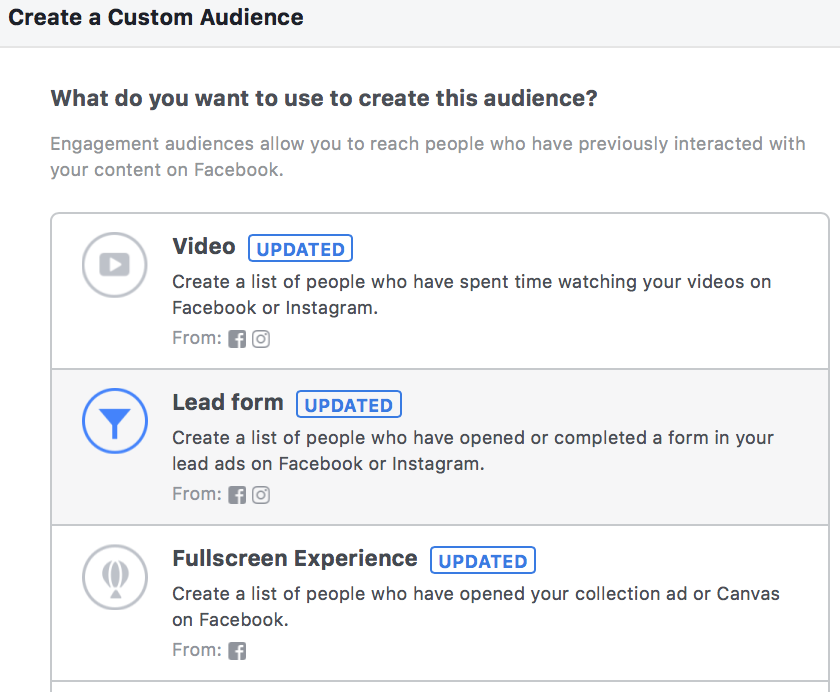Click the 'From:' label under Video

[x=197, y=338]
